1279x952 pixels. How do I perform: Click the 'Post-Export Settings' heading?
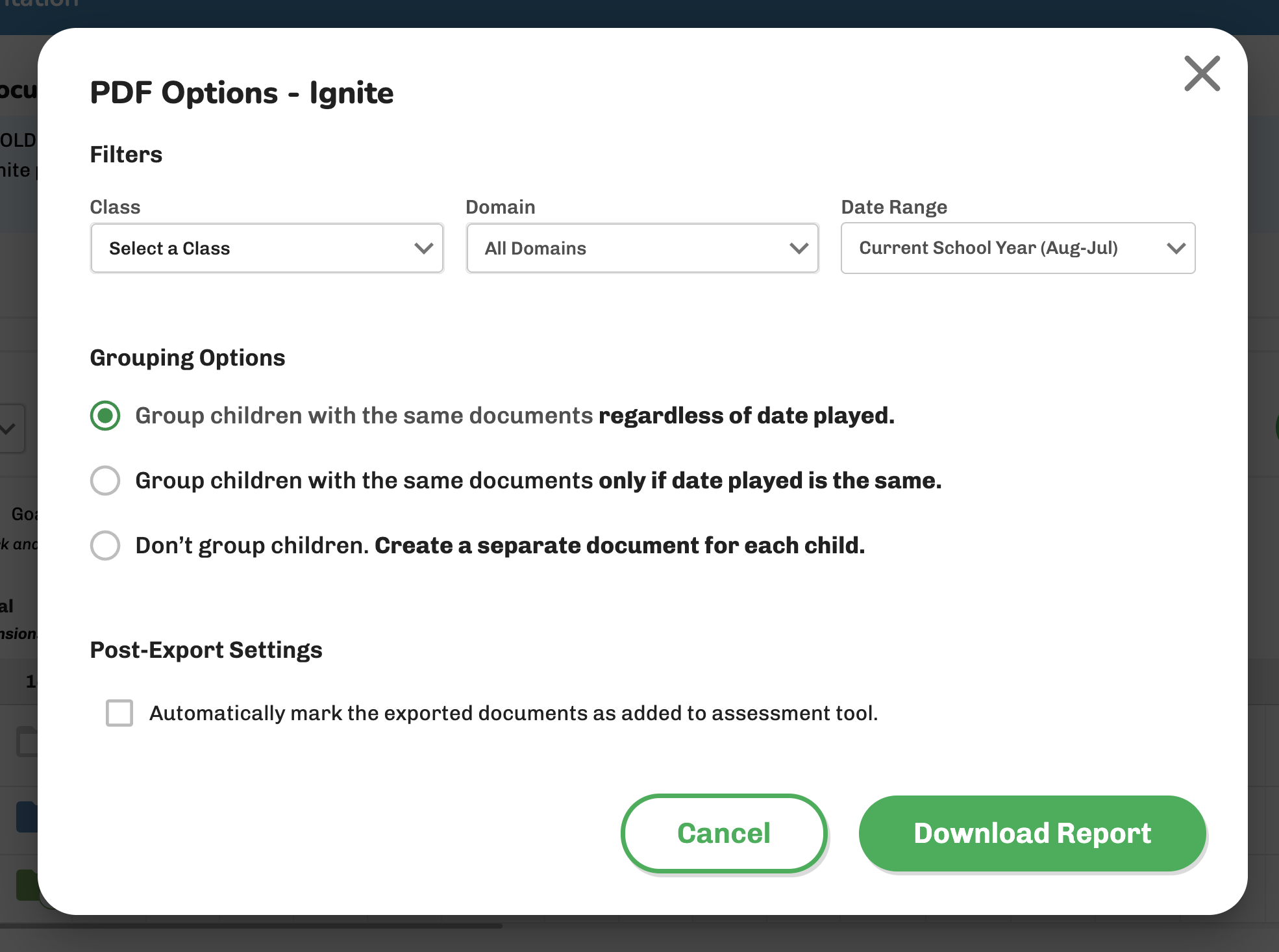[206, 650]
